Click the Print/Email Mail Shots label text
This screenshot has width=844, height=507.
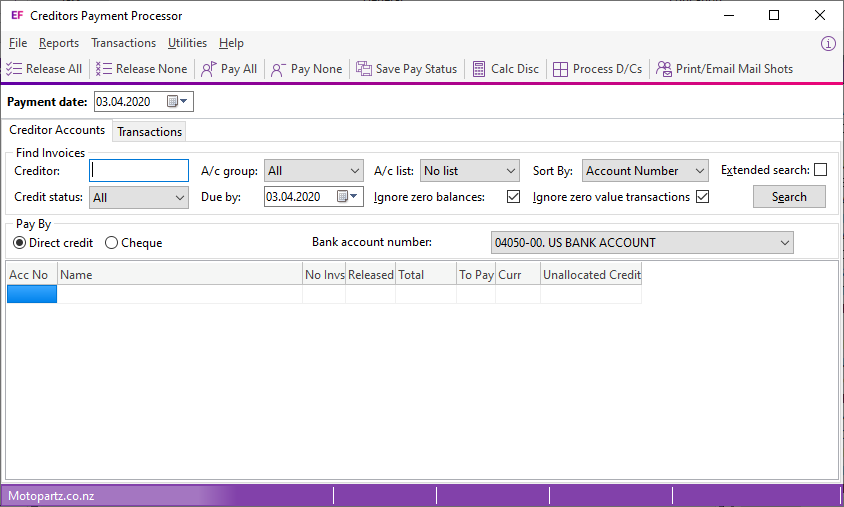pos(734,69)
